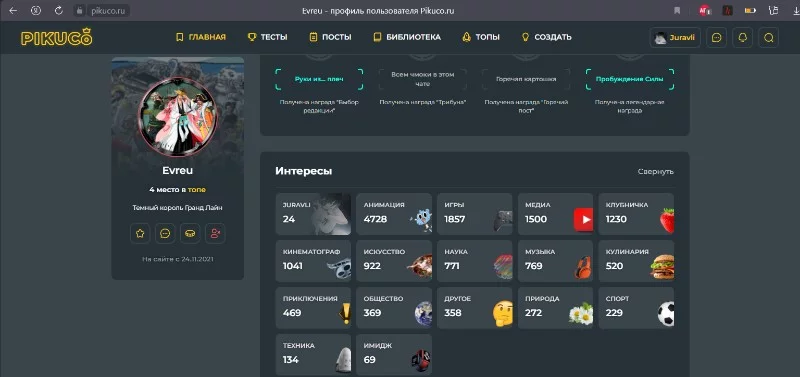Reload the page with refresh icon
Screen dimensions: 800x377
59,10
